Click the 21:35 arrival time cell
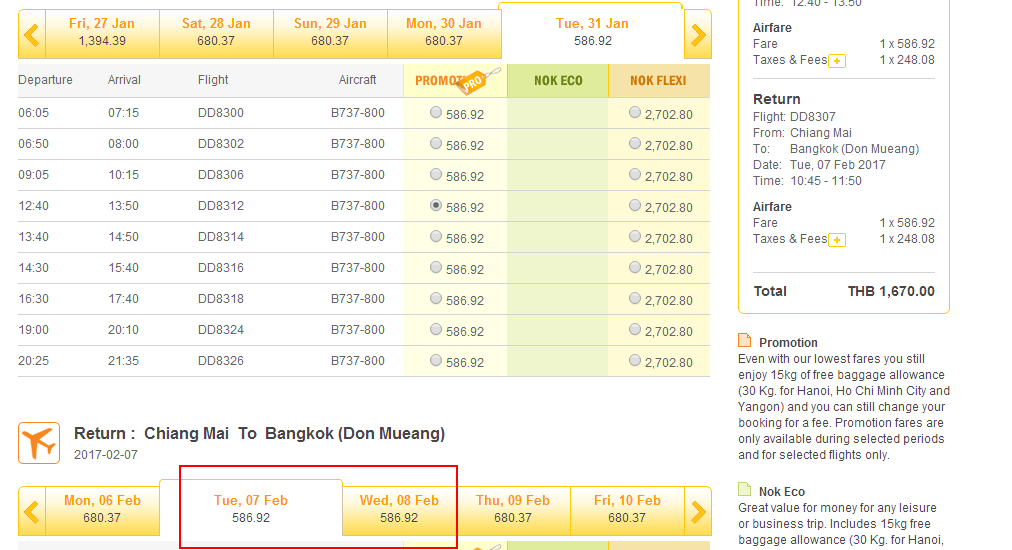The height and width of the screenshot is (550, 1012). coord(123,361)
